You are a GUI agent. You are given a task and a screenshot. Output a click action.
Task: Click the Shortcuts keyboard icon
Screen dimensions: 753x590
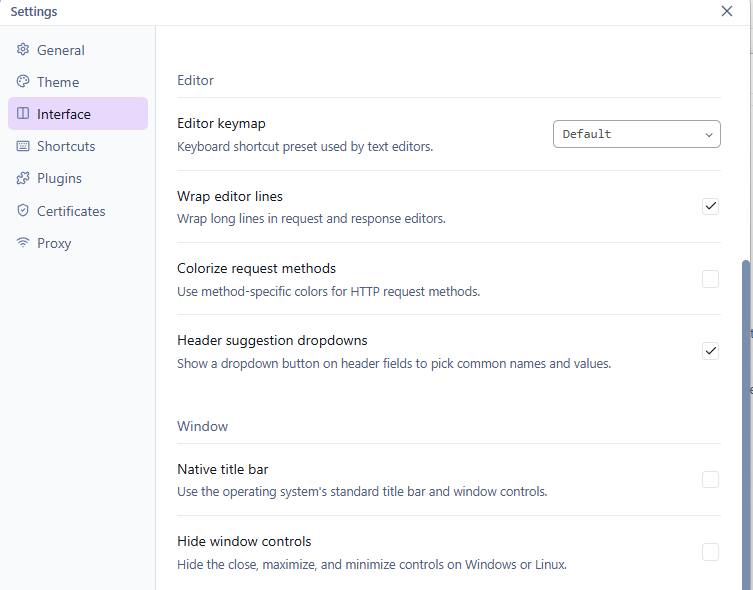23,146
